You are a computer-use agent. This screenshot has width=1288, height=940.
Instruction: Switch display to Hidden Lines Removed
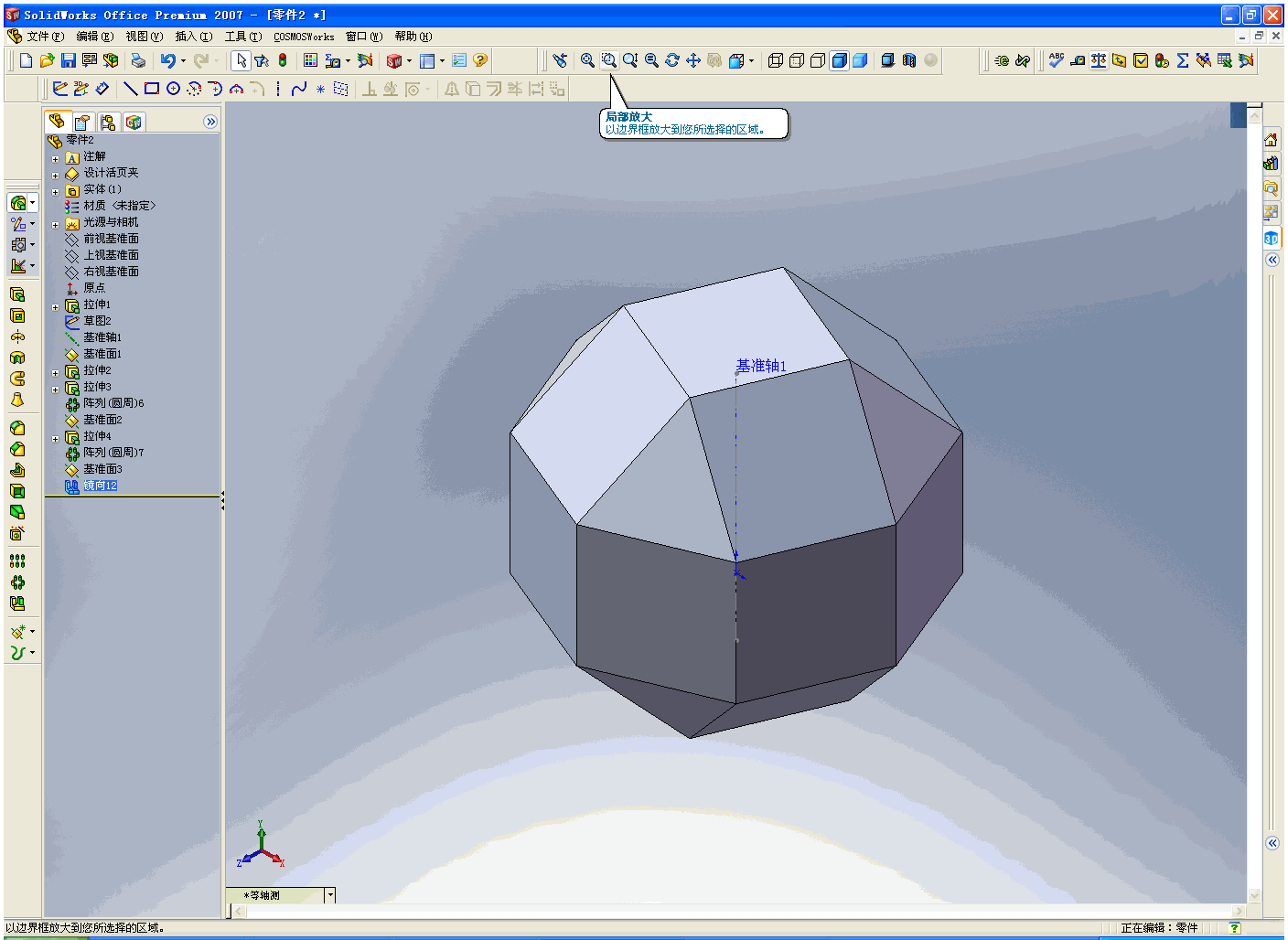(818, 60)
